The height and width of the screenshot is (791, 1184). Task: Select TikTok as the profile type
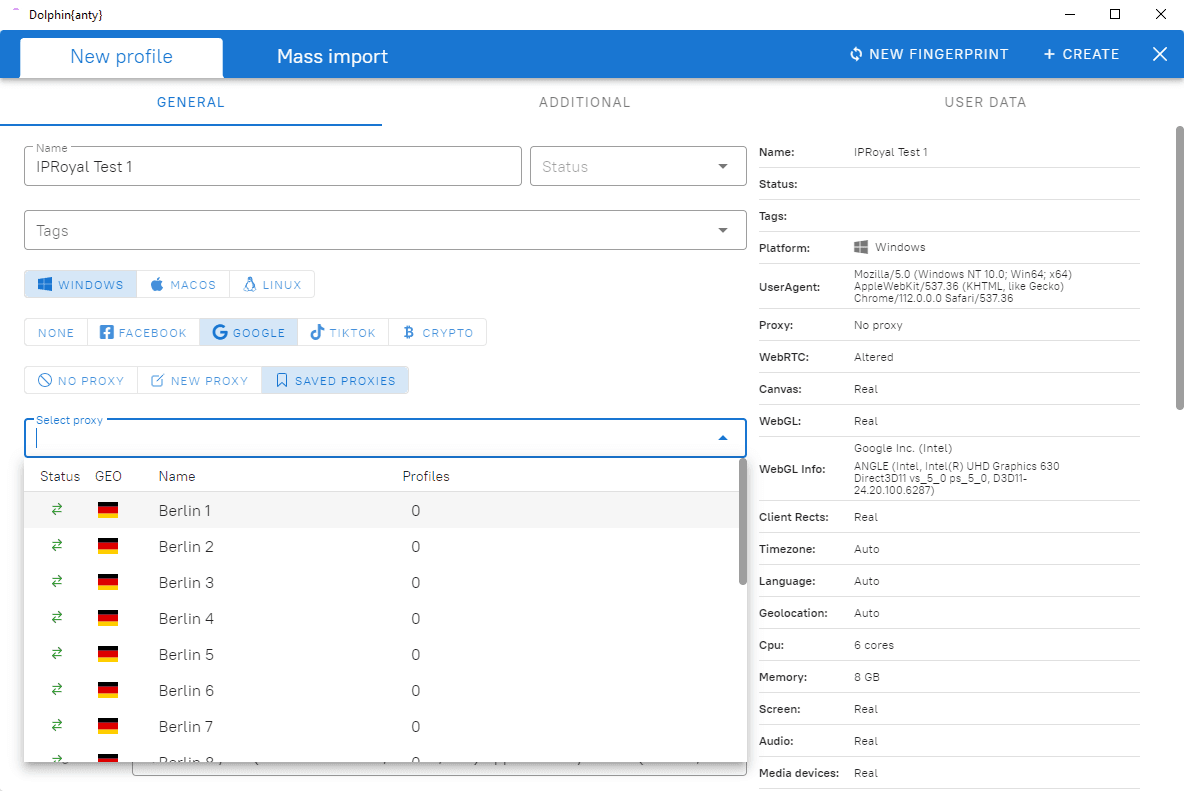click(342, 333)
